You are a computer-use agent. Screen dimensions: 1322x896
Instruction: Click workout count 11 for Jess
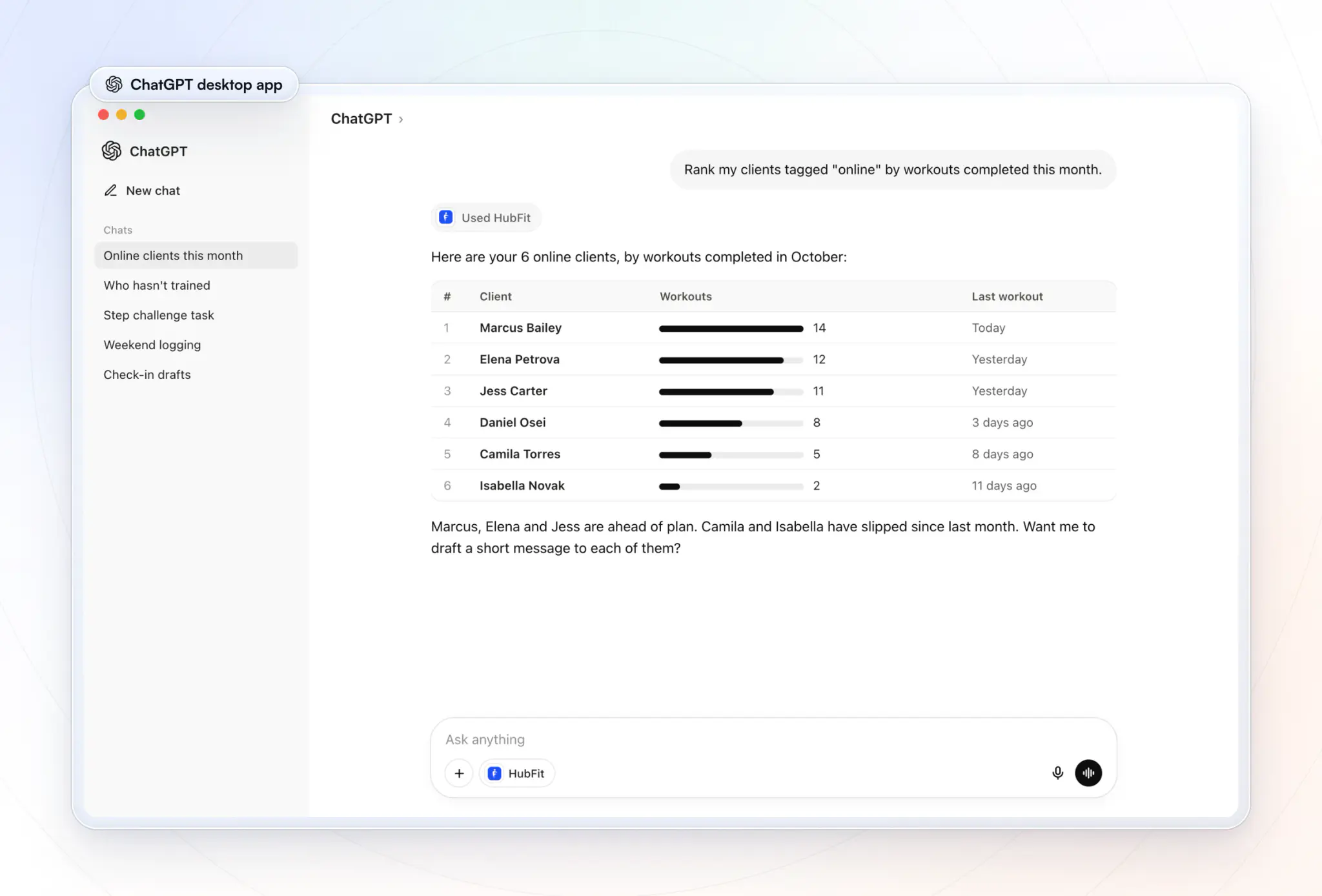819,391
